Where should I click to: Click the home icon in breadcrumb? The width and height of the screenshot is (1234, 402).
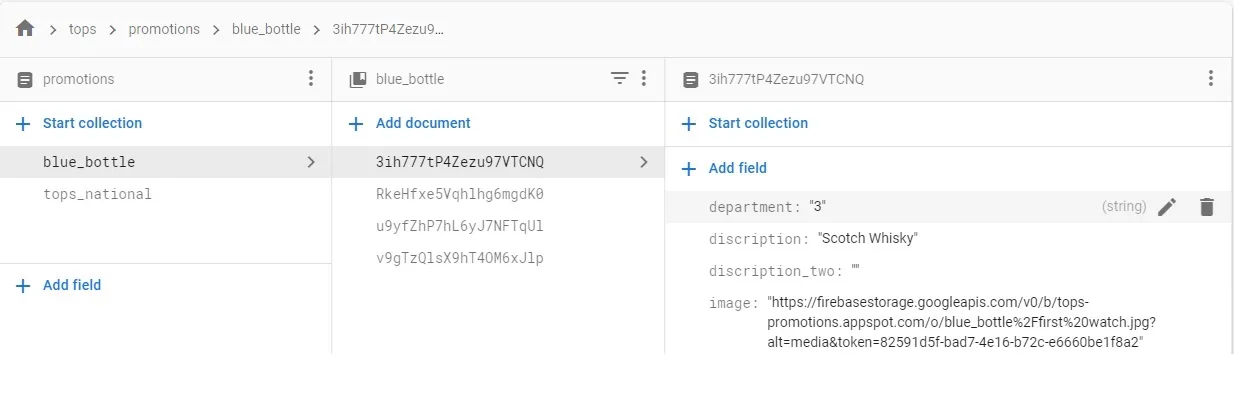pyautogui.click(x=25, y=29)
